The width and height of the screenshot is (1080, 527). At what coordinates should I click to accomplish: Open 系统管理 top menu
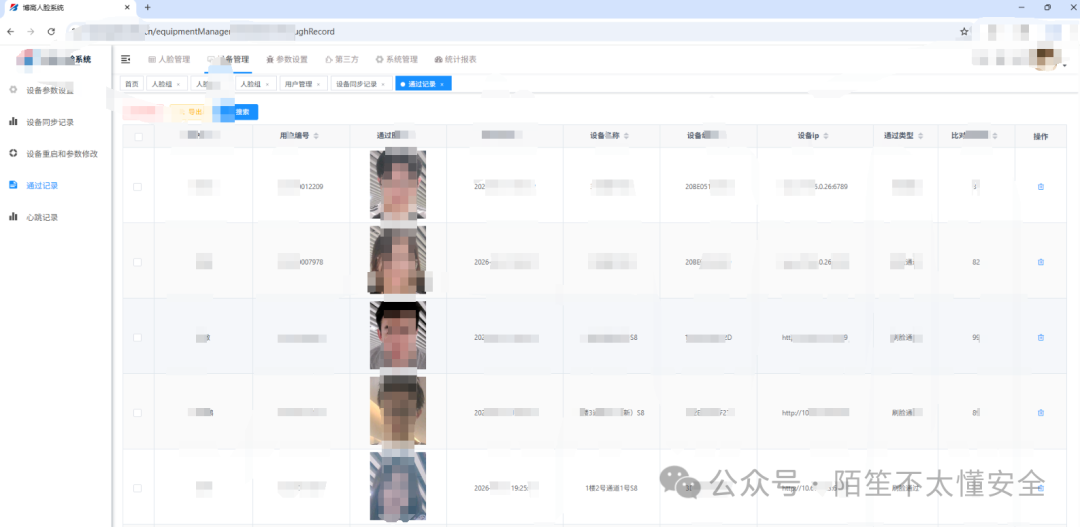coord(397,60)
